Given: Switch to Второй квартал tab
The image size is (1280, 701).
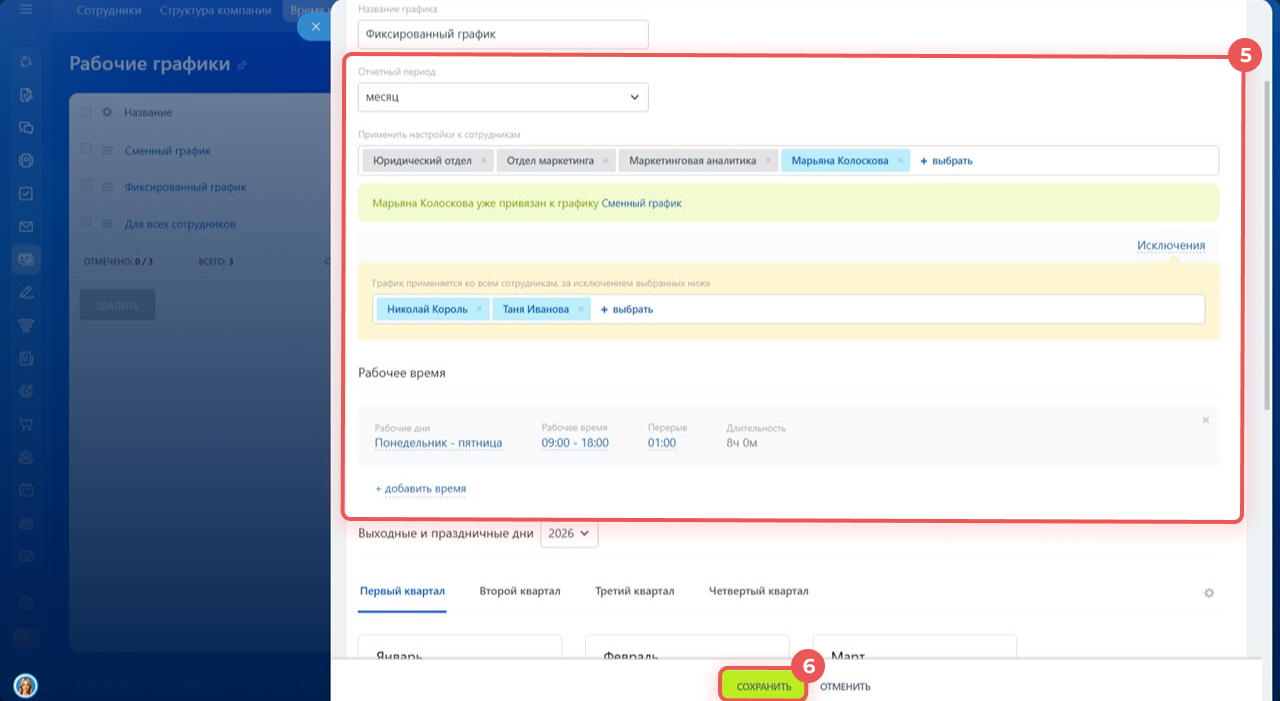Looking at the screenshot, I should click(x=519, y=591).
